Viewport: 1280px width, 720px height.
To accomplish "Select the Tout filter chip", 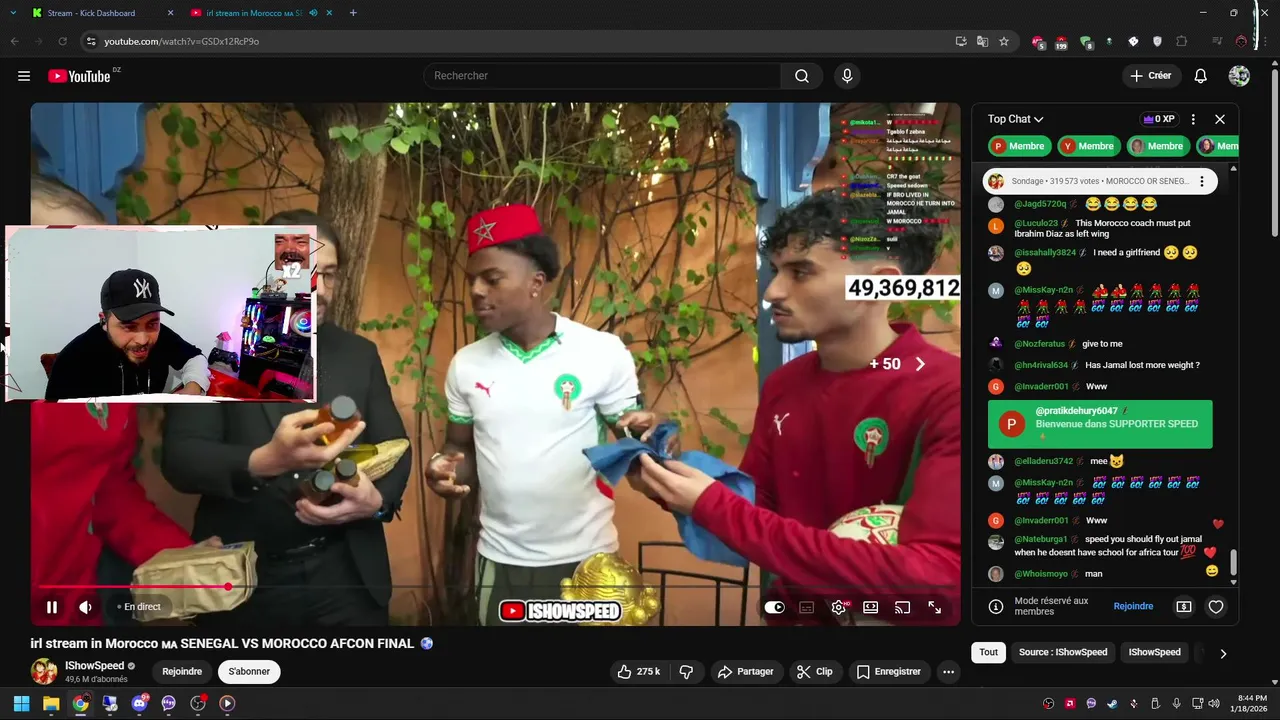I will point(988,652).
